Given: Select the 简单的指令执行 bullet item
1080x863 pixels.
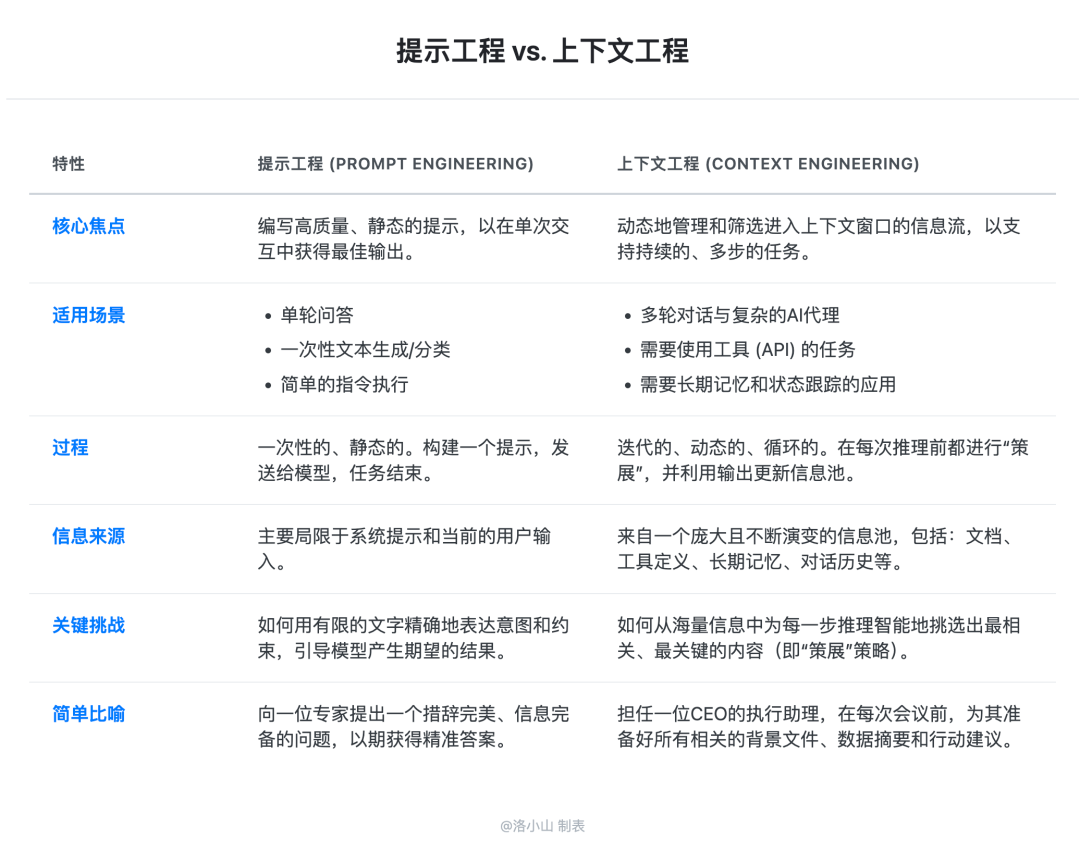Looking at the screenshot, I should click(344, 384).
